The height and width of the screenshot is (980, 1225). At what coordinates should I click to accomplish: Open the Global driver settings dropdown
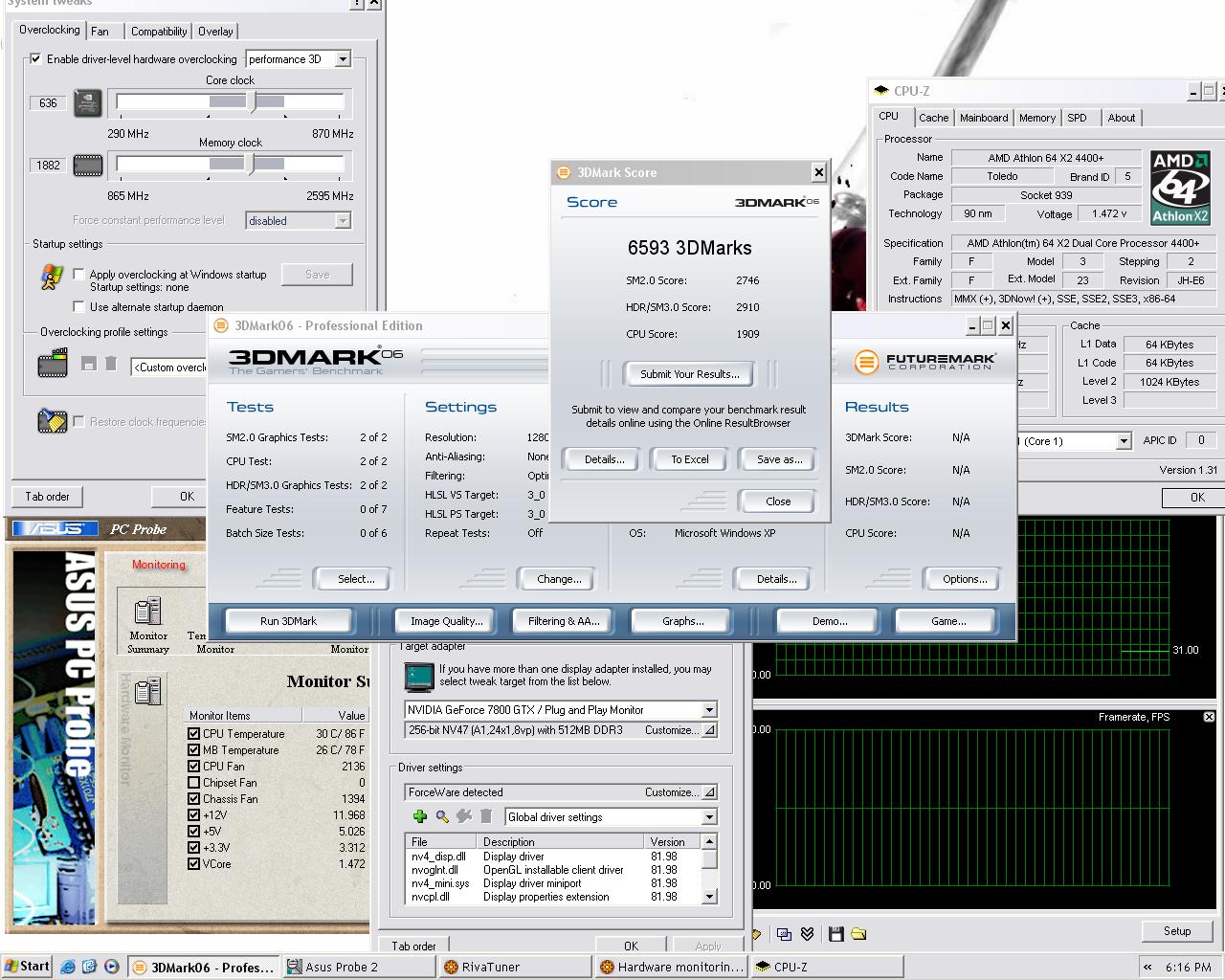pyautogui.click(x=709, y=817)
